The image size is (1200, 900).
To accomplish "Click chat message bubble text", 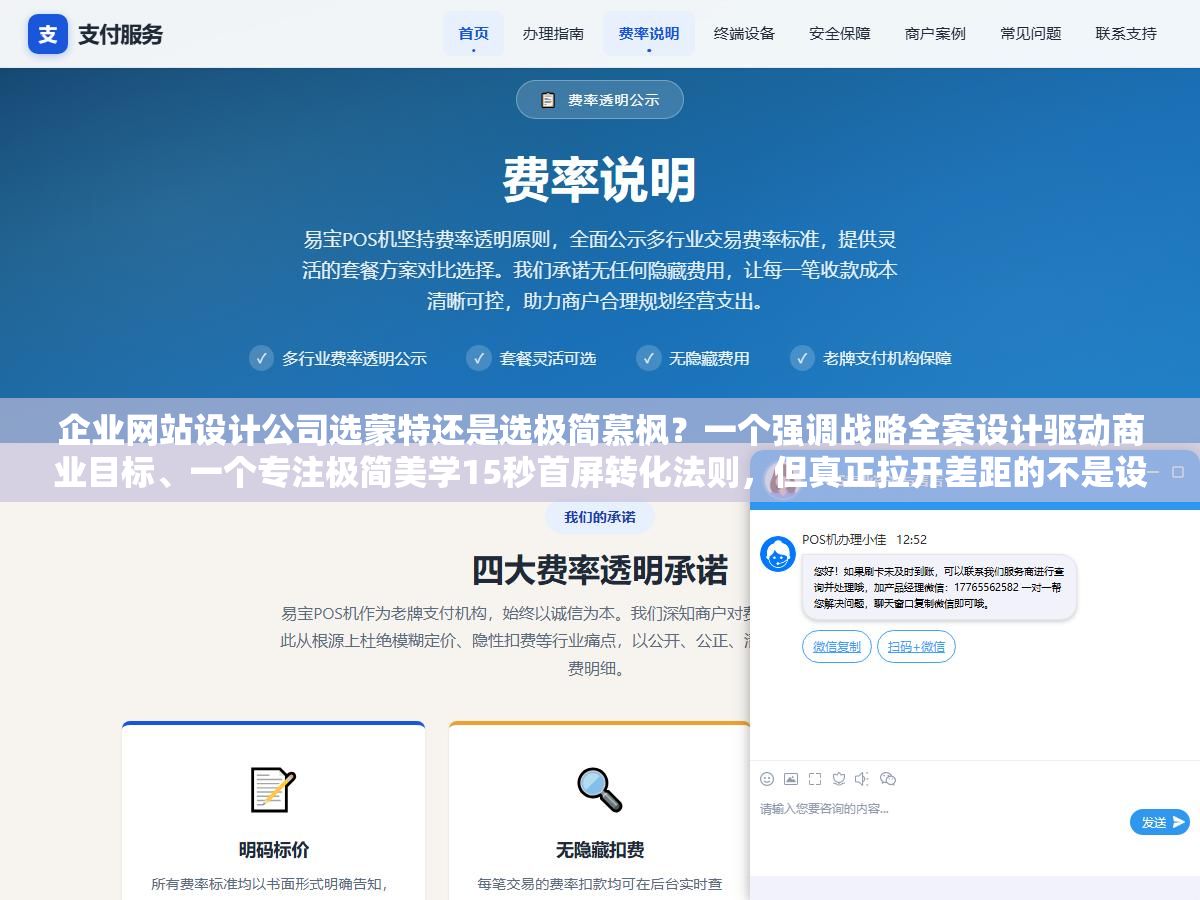I will pos(938,587).
